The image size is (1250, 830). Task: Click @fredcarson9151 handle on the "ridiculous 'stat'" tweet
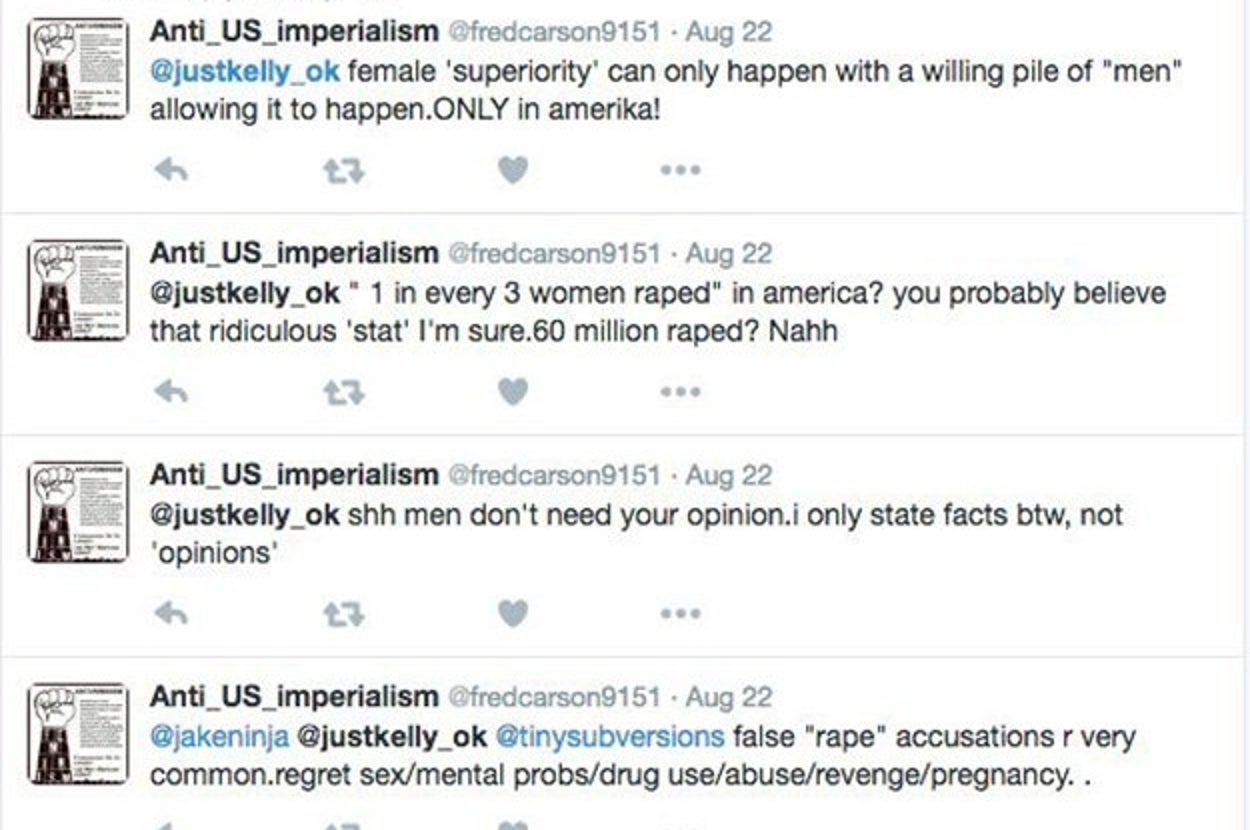pos(553,253)
